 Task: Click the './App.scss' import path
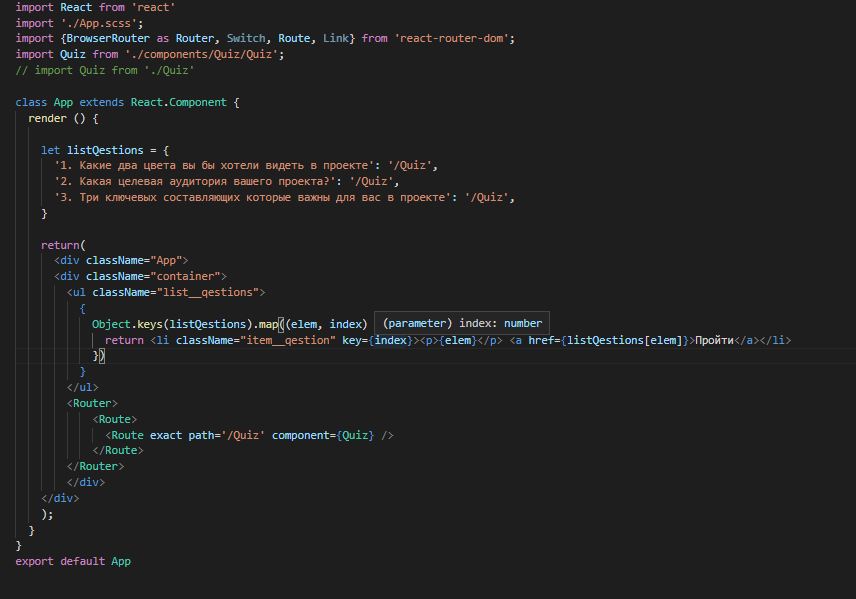99,23
